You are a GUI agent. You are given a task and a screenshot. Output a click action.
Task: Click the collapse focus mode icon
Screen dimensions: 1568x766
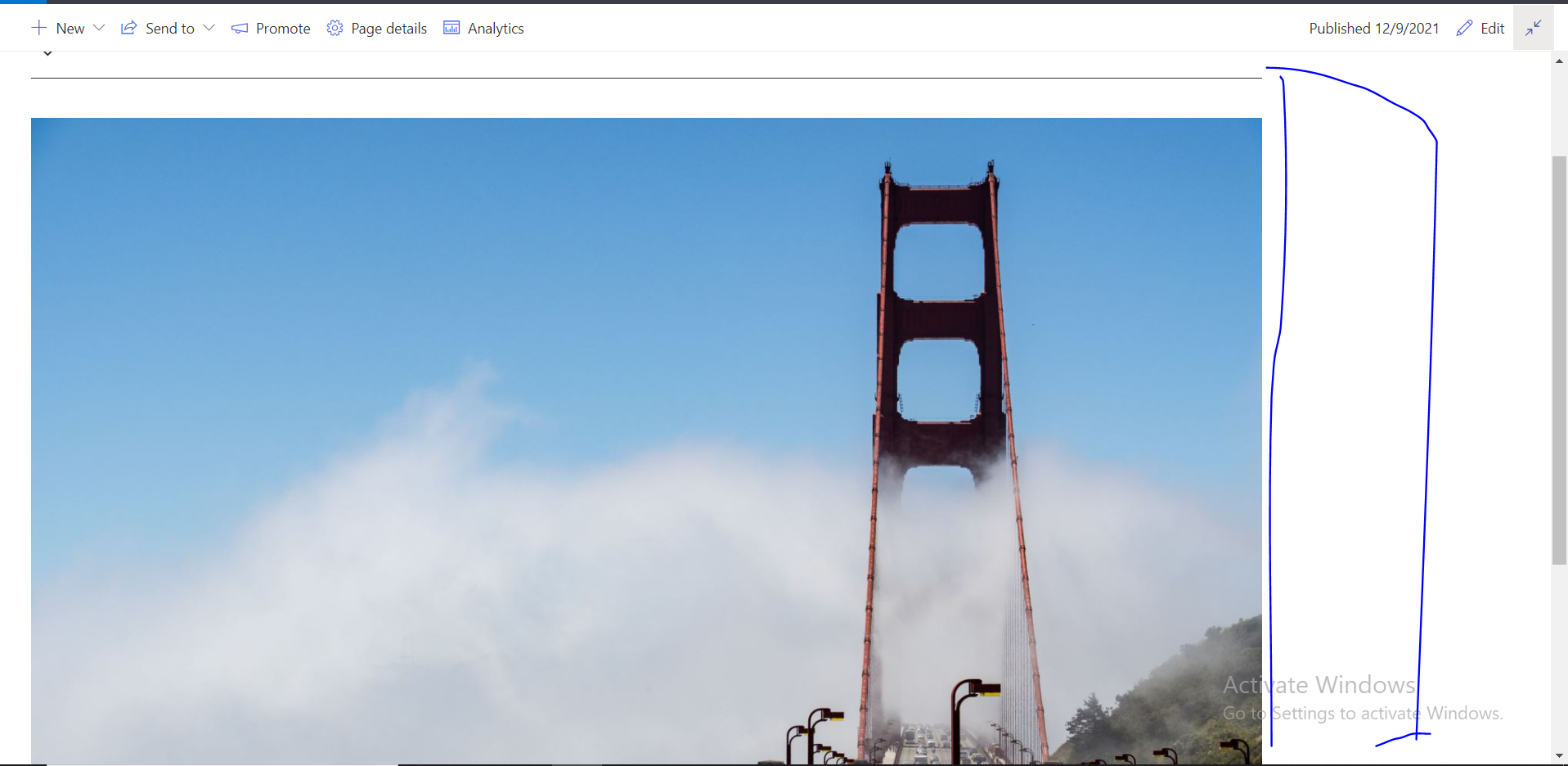tap(1534, 28)
